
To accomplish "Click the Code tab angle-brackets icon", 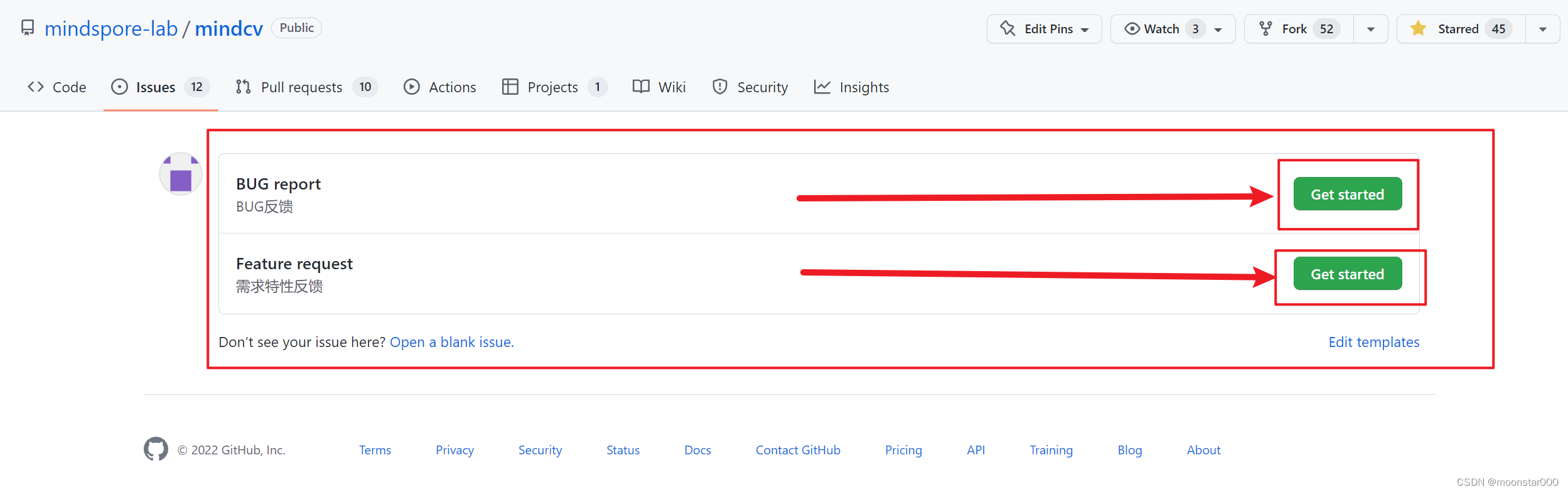I will click(x=36, y=87).
